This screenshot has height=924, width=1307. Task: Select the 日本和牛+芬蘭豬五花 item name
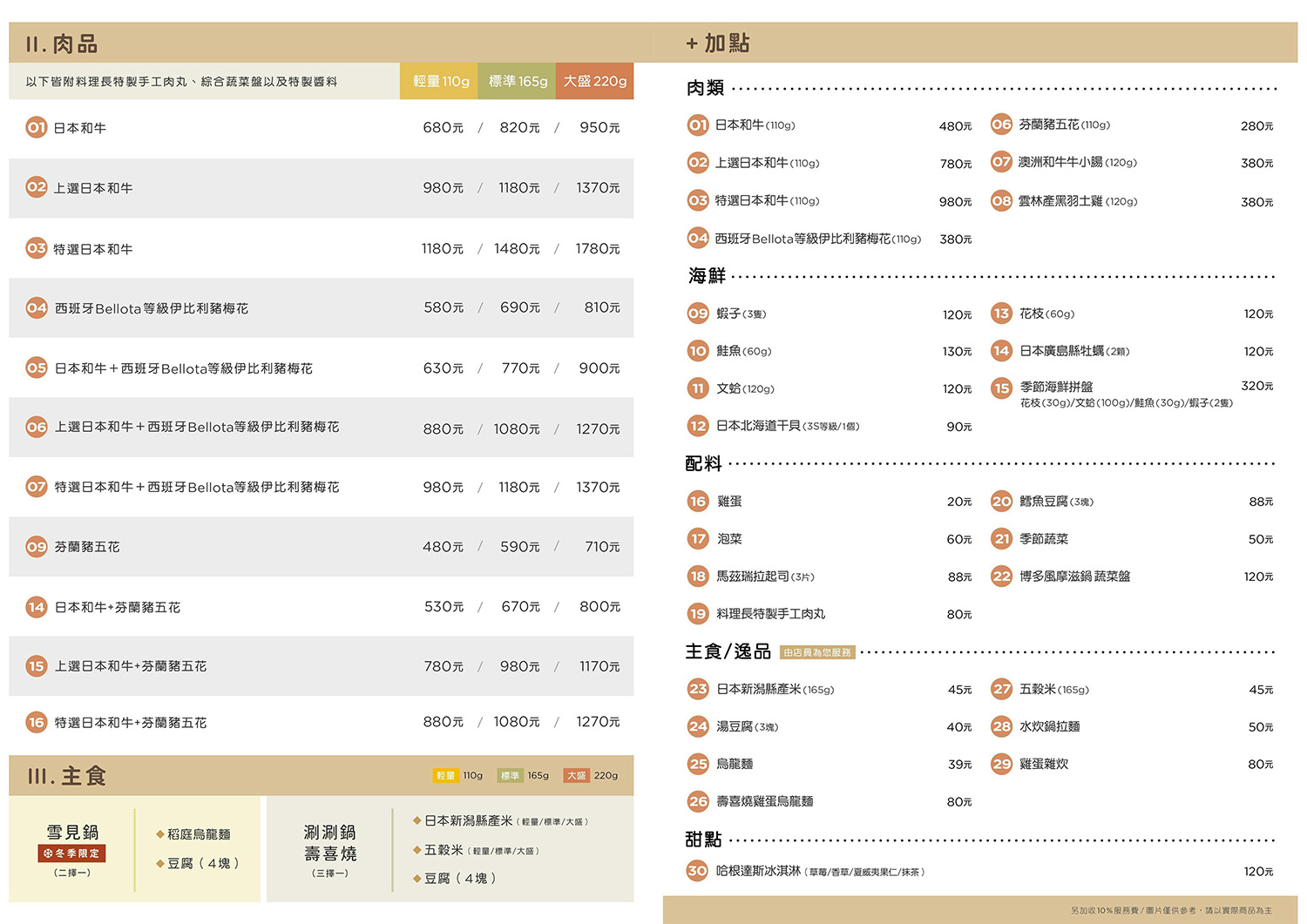point(118,607)
